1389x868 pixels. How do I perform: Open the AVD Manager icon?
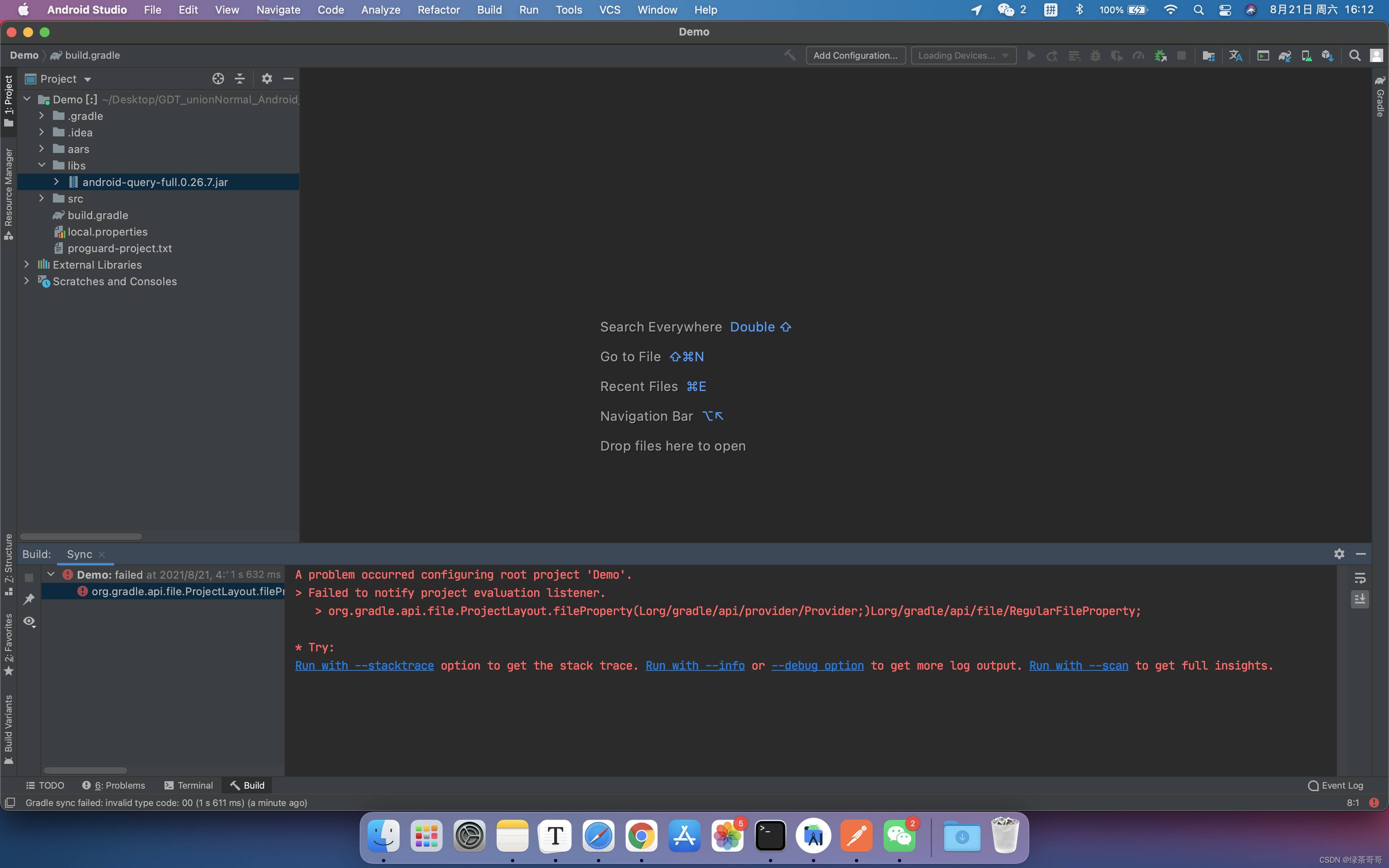click(x=1306, y=56)
